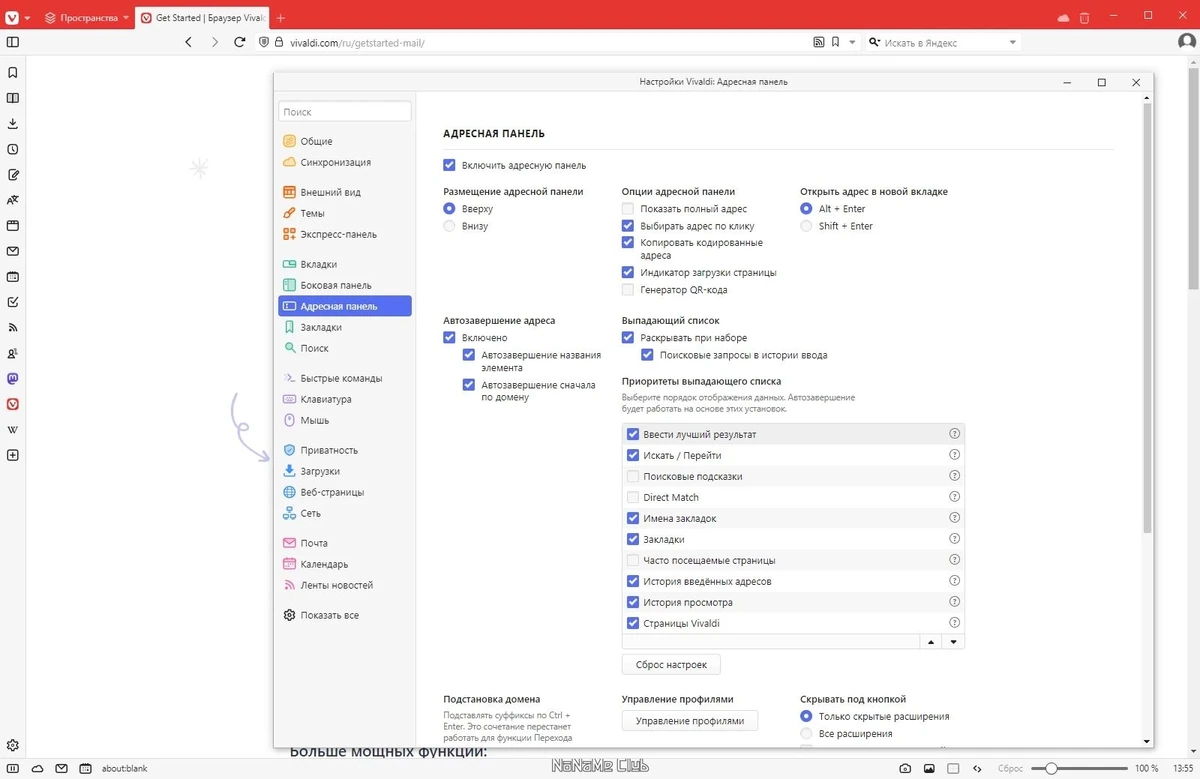Open the profile avatar icon
Viewport: 1200px width, 779px height.
tap(1186, 43)
